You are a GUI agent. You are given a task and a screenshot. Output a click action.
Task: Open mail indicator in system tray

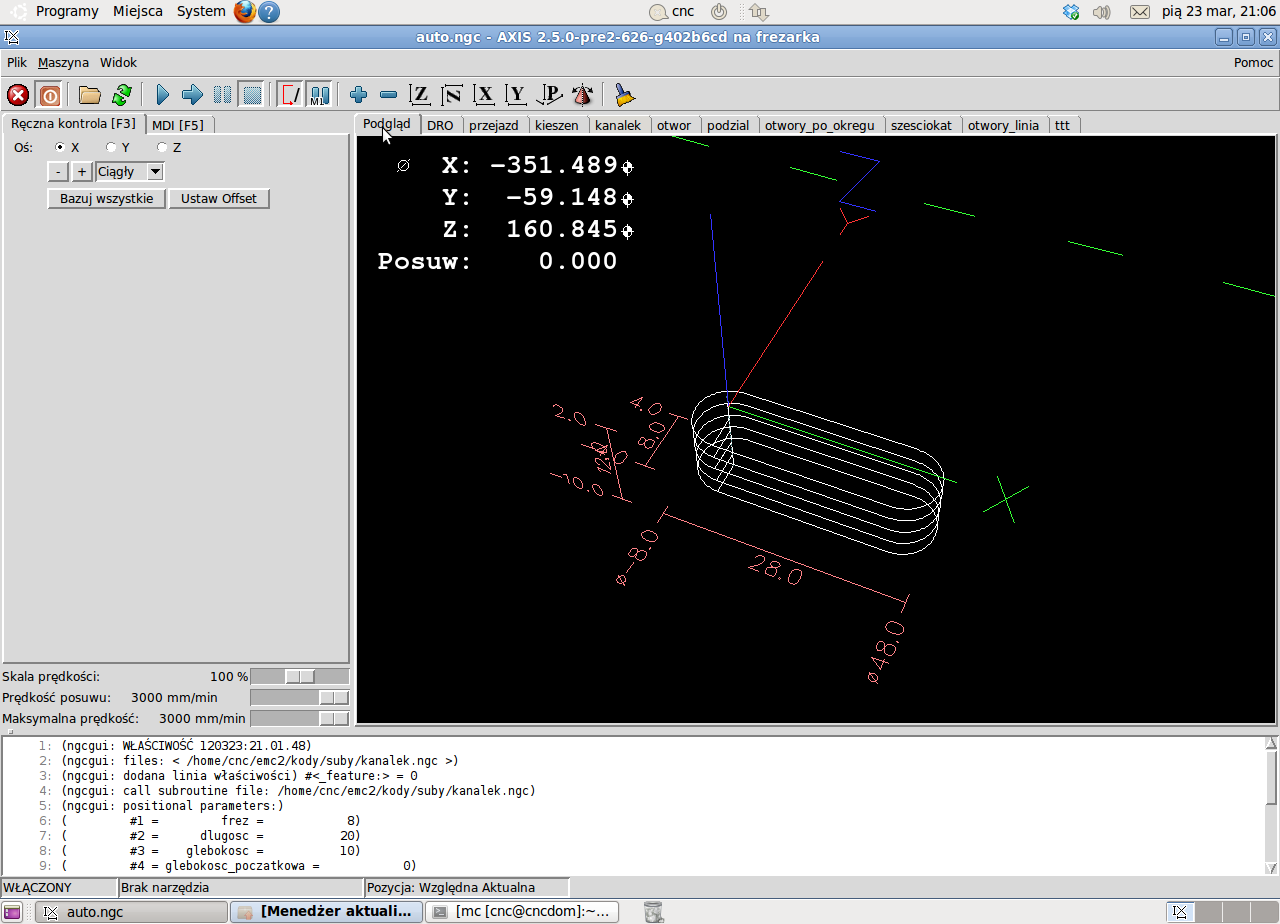click(1139, 12)
